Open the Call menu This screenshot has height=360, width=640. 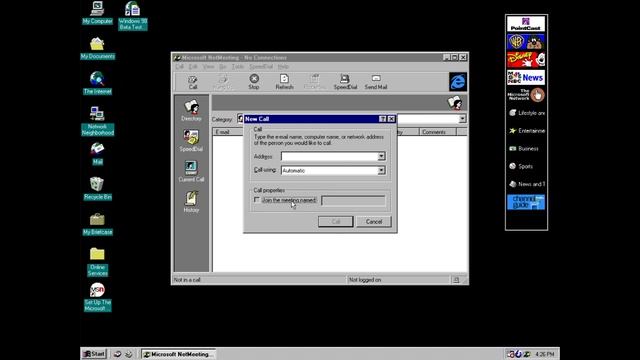point(180,67)
